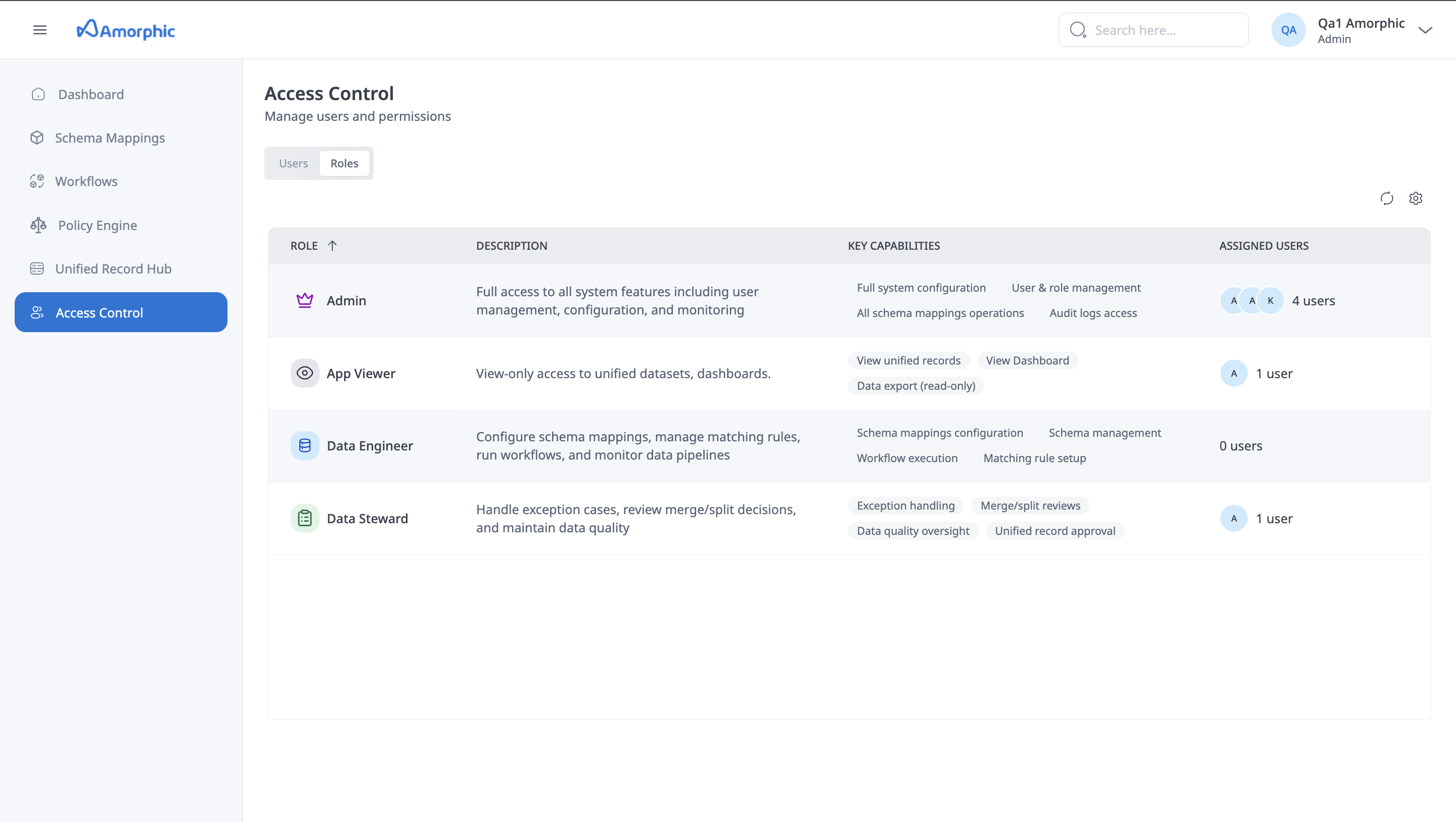The width and height of the screenshot is (1456, 822).
Task: Switch to the Users tab
Action: 293,163
